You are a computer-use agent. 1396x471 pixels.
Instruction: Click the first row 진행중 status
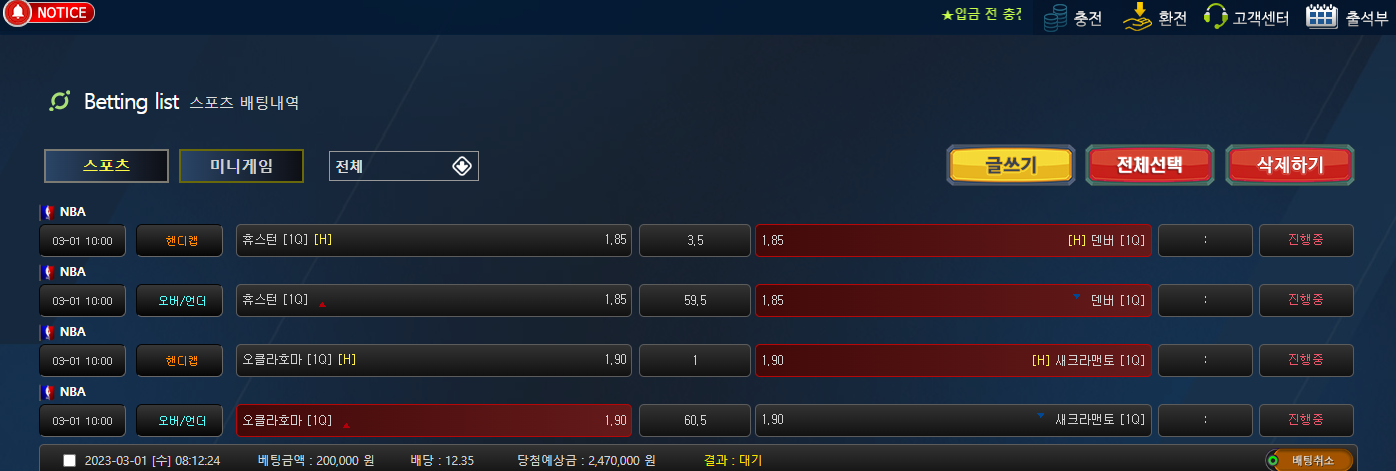(1306, 240)
